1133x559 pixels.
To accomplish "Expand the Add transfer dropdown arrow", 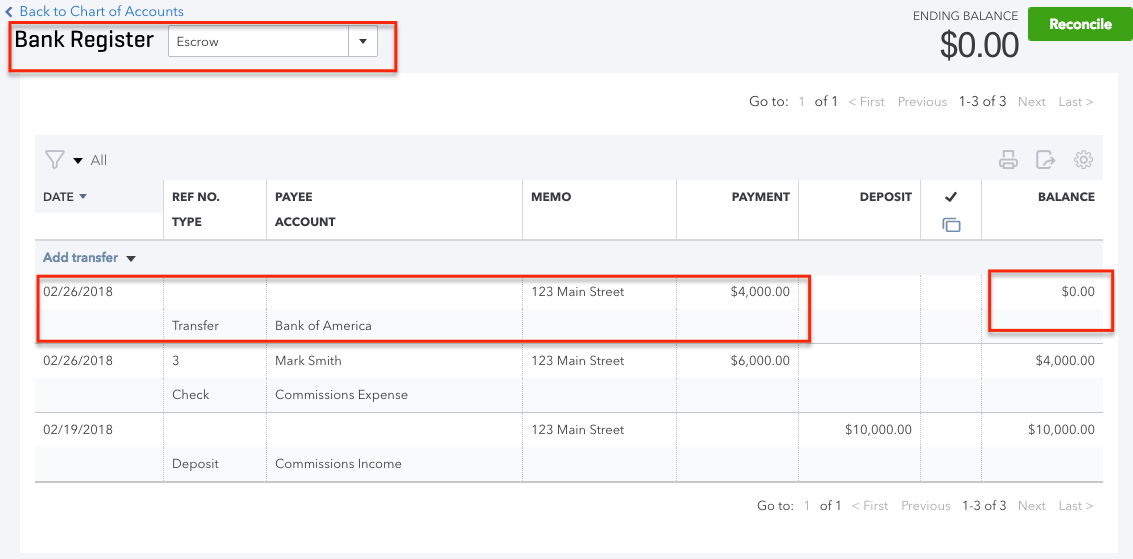I will pos(131,259).
